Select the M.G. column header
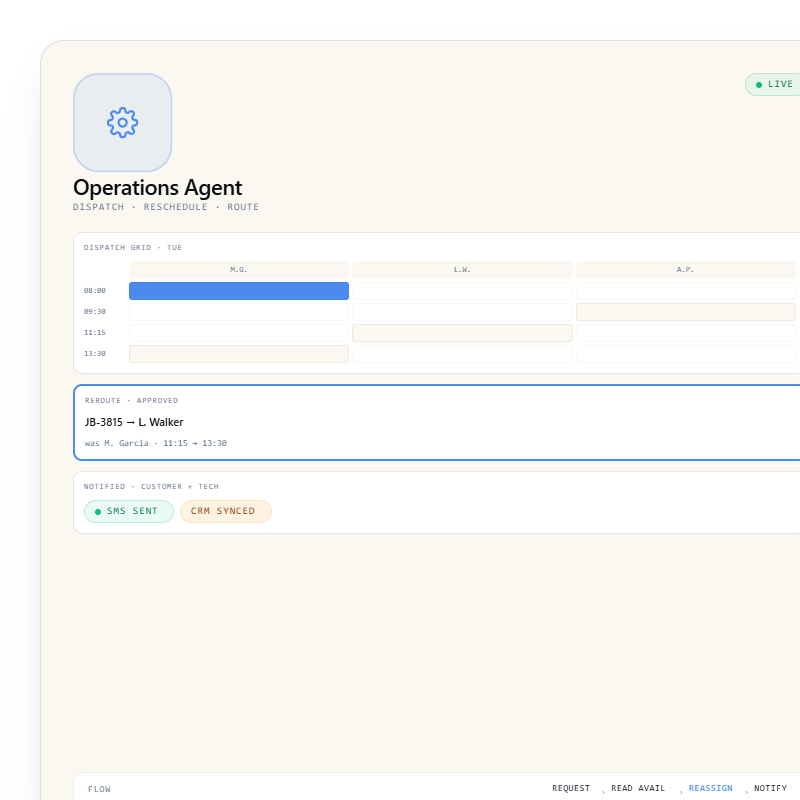 click(239, 269)
